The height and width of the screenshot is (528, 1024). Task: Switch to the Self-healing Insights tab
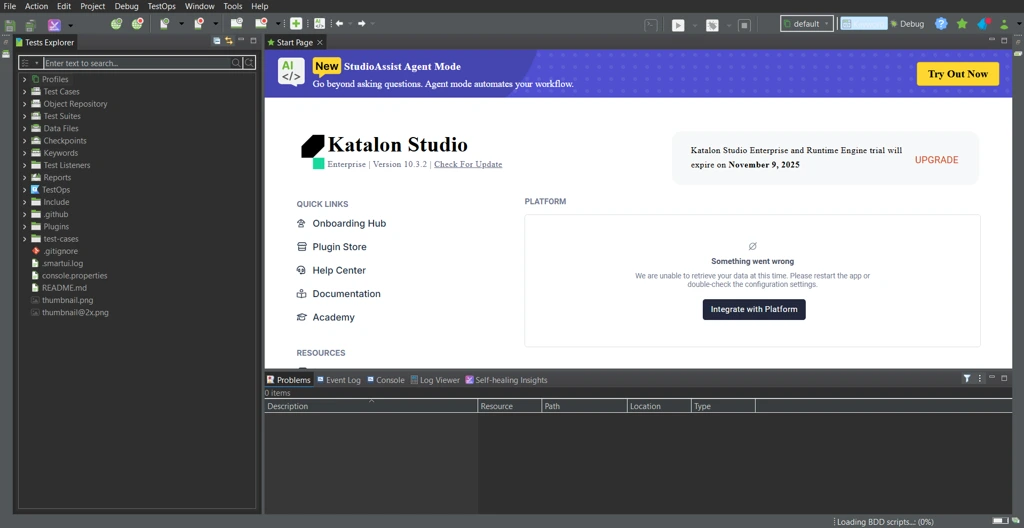click(506, 380)
